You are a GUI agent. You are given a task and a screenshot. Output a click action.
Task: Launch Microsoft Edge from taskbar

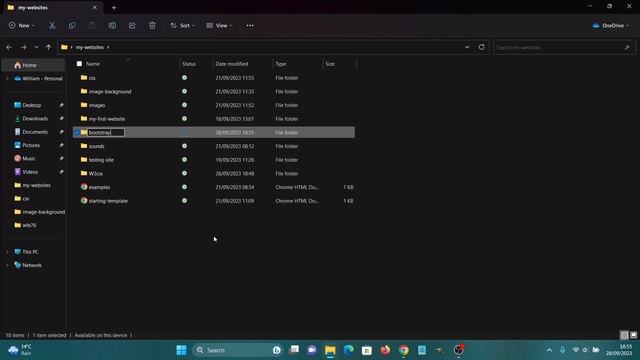click(x=349, y=350)
